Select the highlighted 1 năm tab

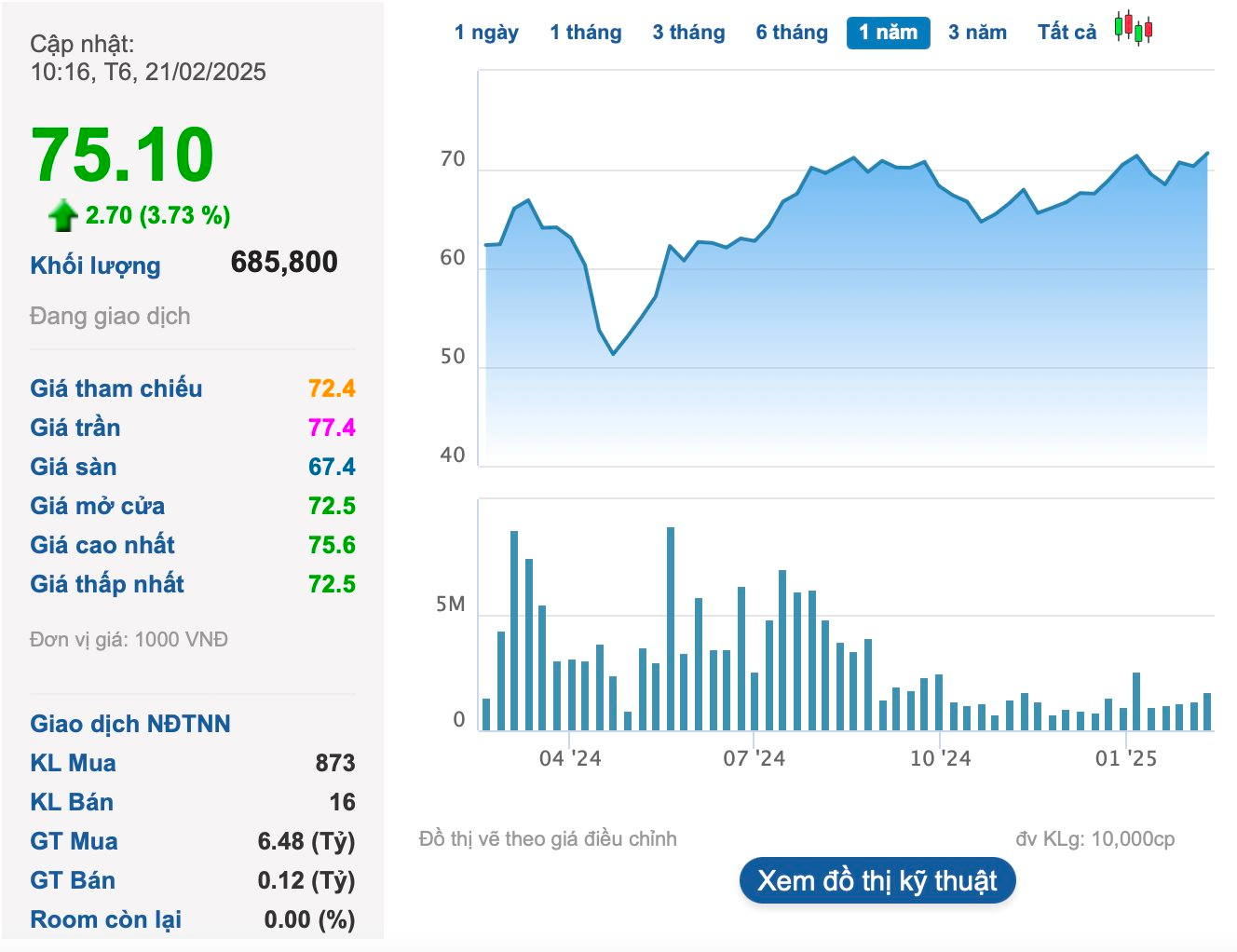889,33
